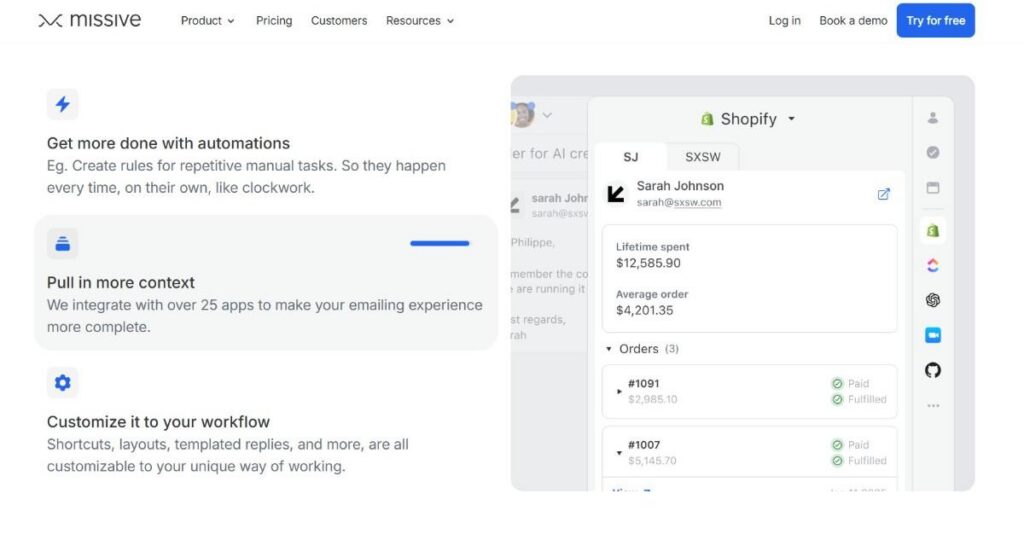Screen dimensions: 1024x534
Task: Open the Pricing page
Action: click(x=274, y=21)
